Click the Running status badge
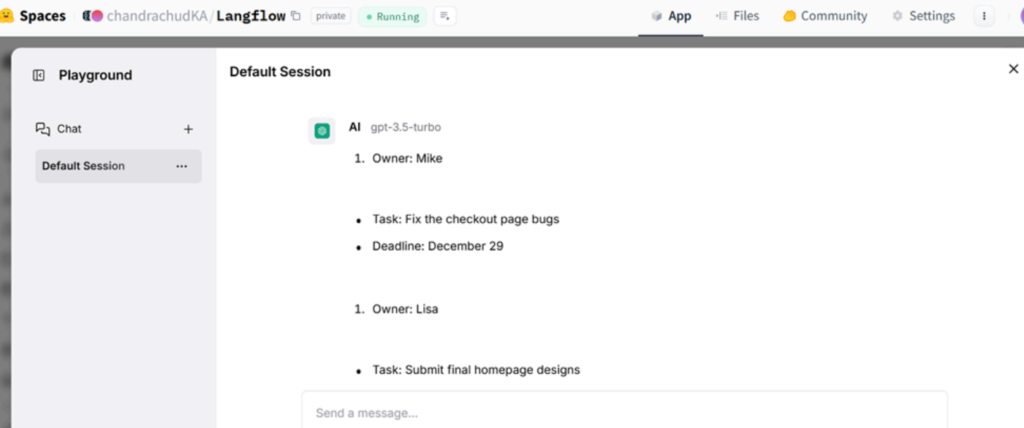The height and width of the screenshot is (428, 1024). (392, 16)
